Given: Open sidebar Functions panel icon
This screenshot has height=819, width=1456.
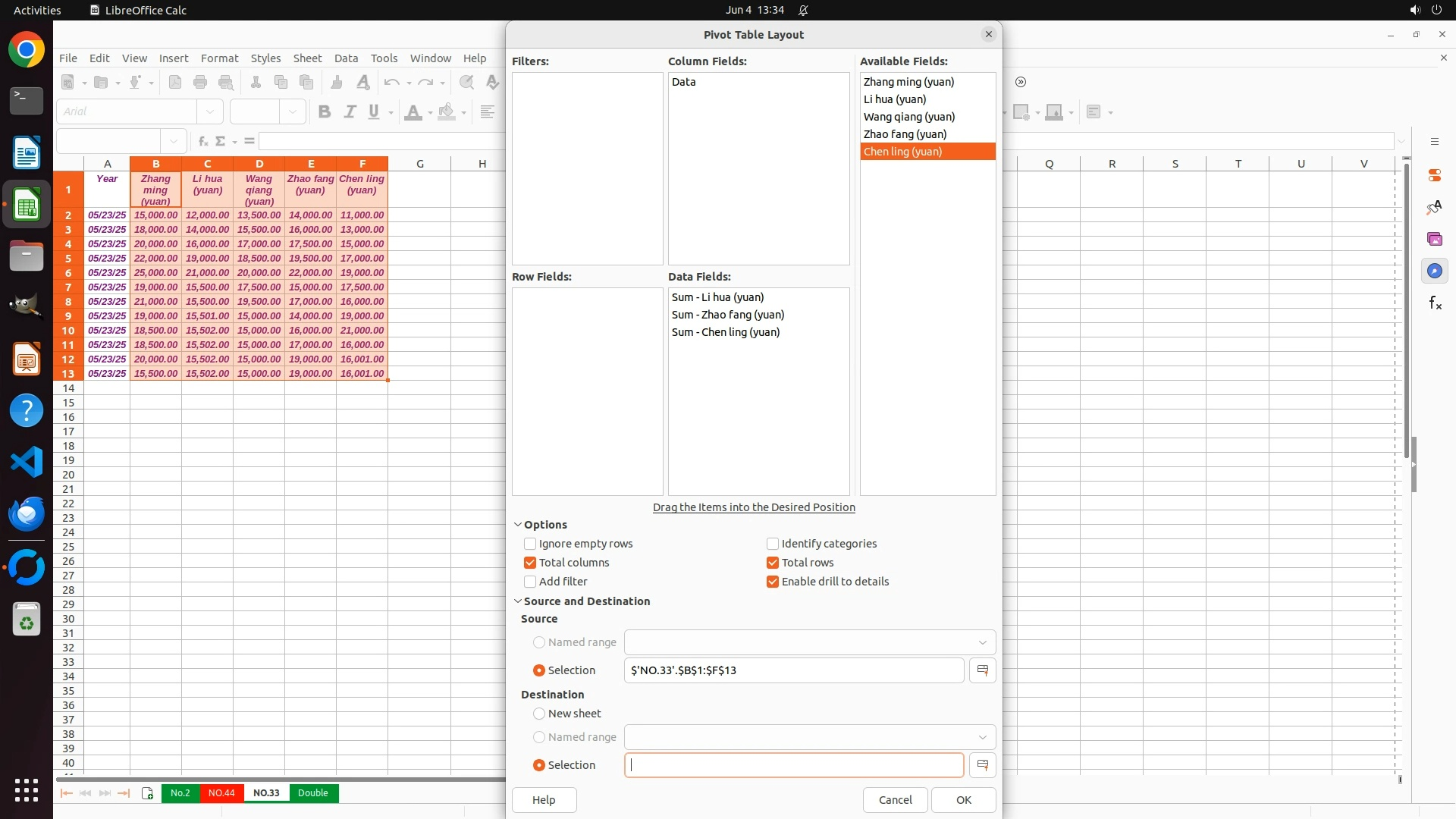Looking at the screenshot, I should 1434,303.
